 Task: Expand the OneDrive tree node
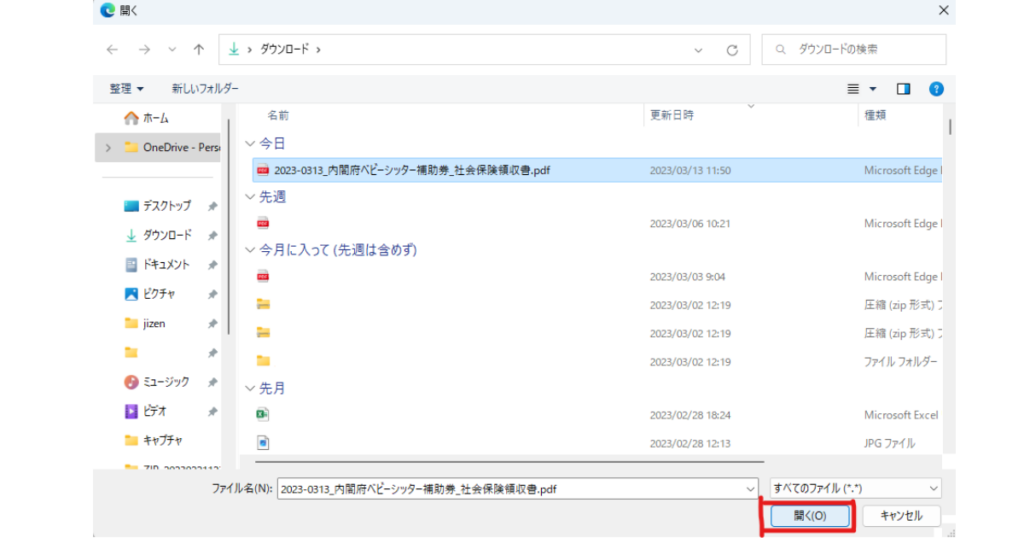click(x=108, y=148)
